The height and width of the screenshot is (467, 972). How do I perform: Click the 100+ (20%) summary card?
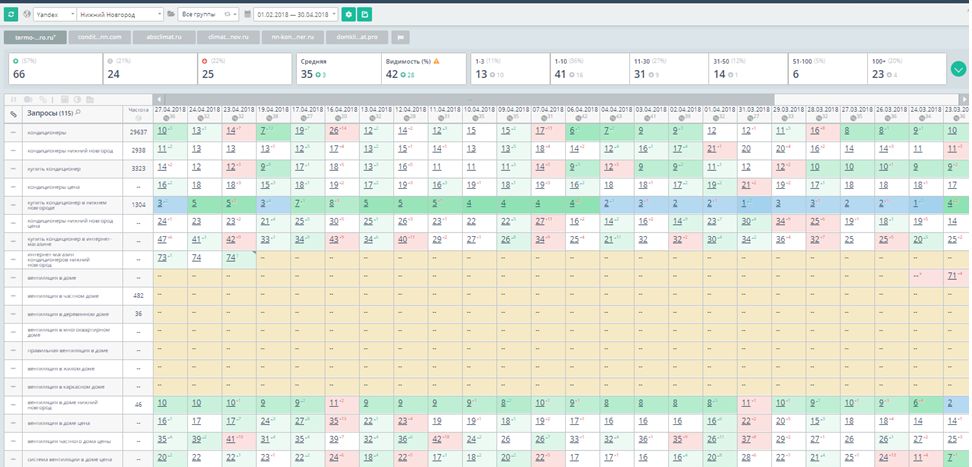pyautogui.click(x=906, y=68)
